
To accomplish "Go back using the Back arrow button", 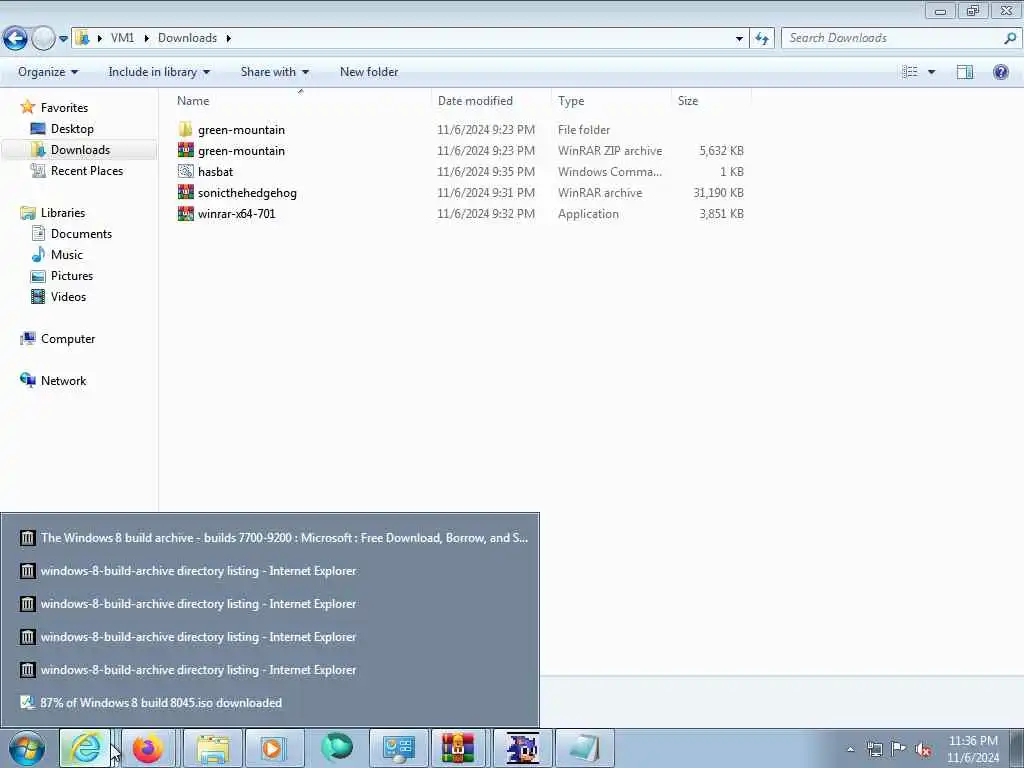I will 15,39.
